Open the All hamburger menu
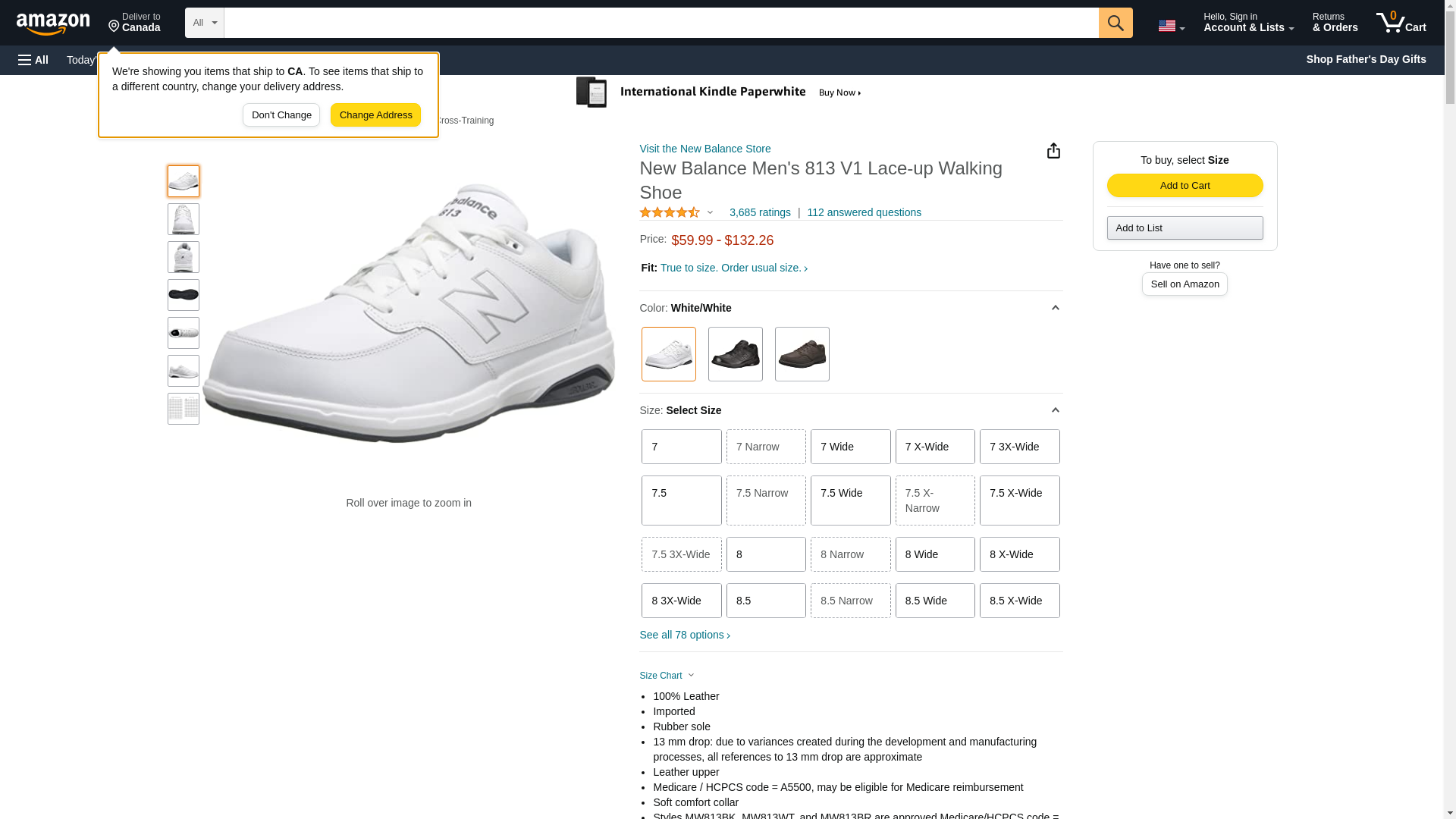This screenshot has width=1456, height=819. click(33, 60)
